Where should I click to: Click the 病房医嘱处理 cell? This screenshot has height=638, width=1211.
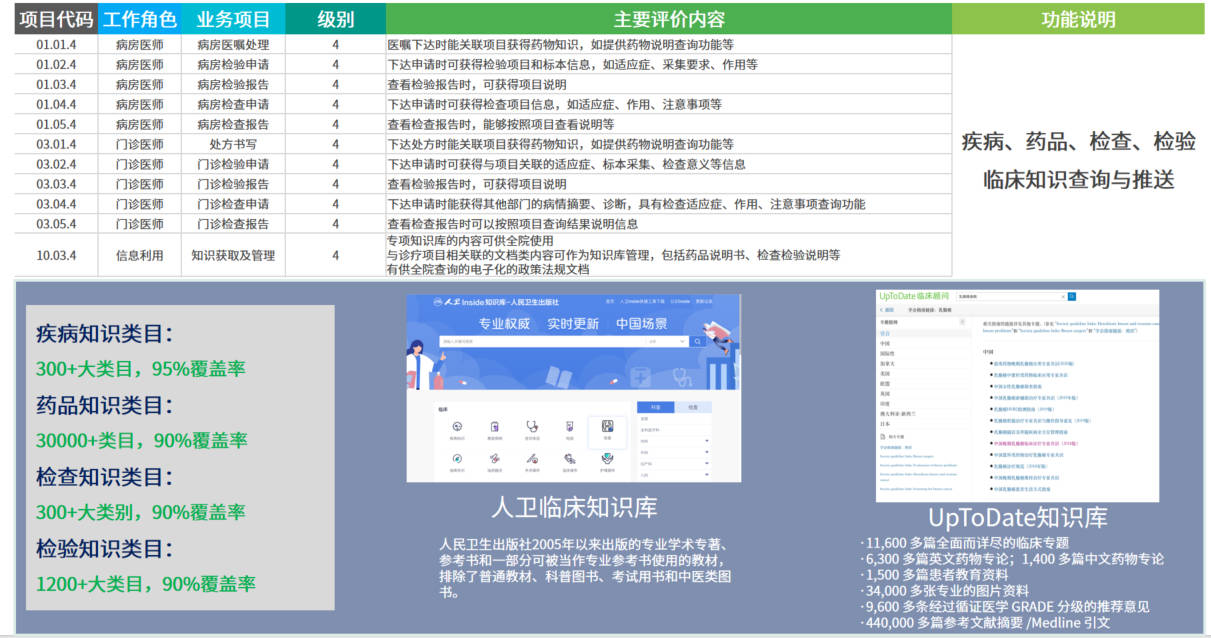point(233,45)
